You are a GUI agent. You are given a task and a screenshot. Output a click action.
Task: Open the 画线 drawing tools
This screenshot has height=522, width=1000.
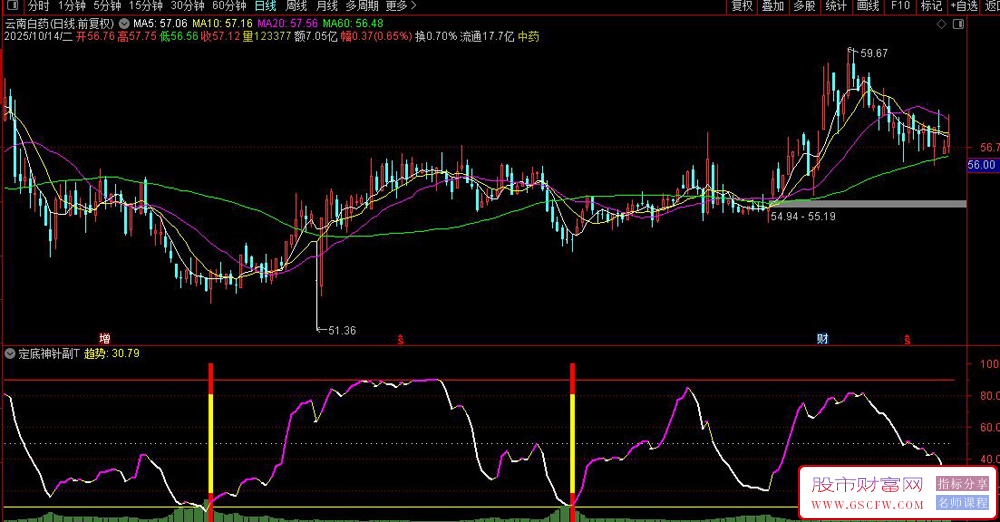point(868,6)
